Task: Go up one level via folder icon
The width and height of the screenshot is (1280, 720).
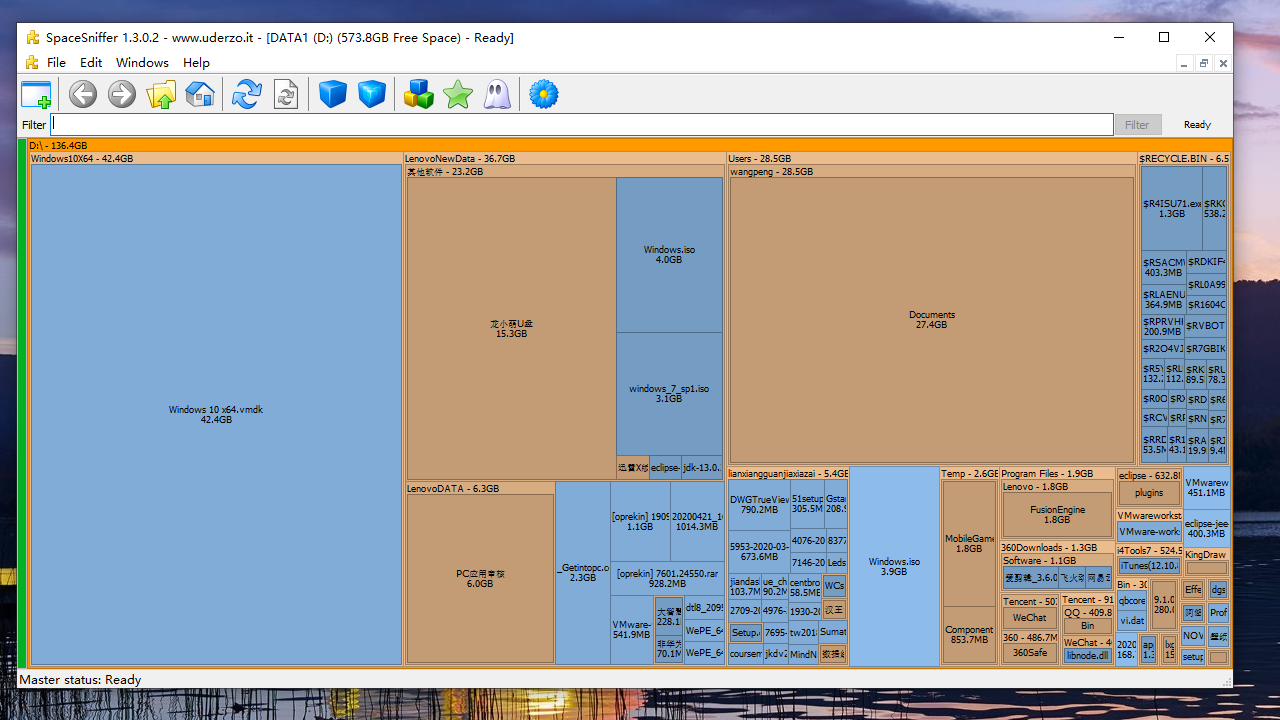Action: click(x=161, y=95)
